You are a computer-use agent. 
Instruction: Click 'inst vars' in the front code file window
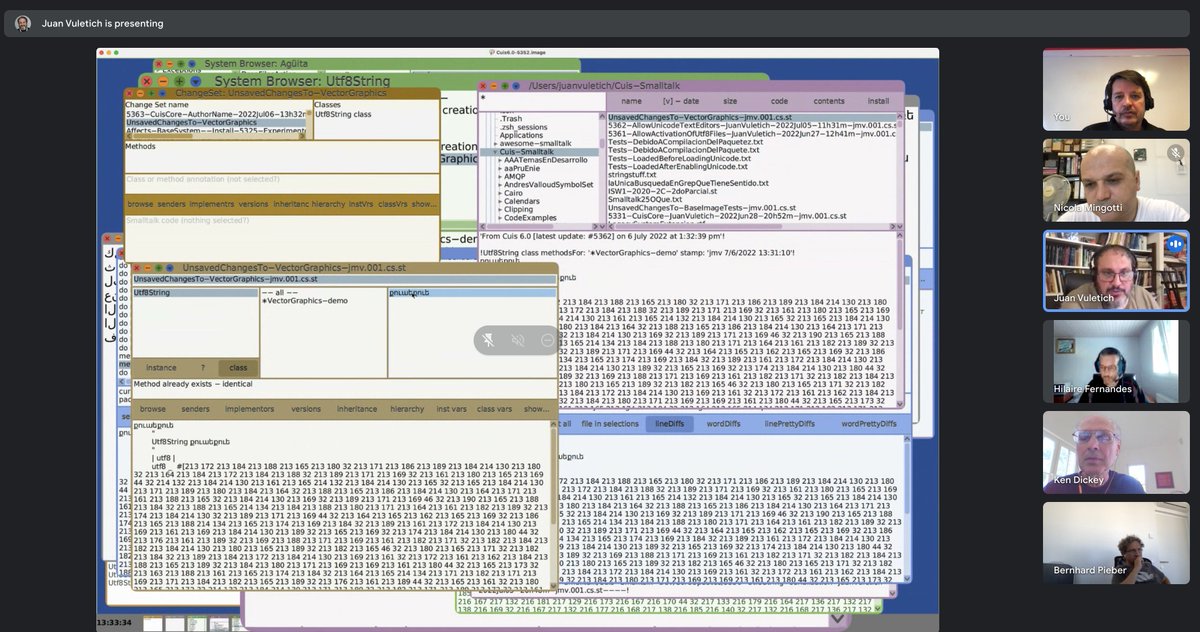(x=451, y=409)
